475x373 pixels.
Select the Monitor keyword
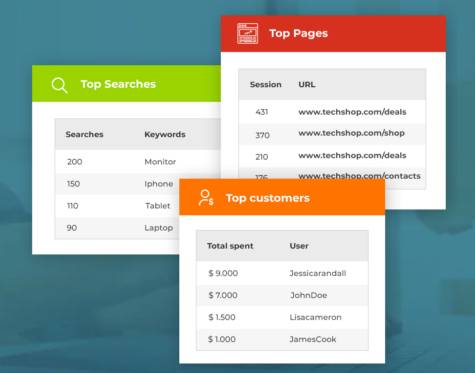(x=160, y=162)
